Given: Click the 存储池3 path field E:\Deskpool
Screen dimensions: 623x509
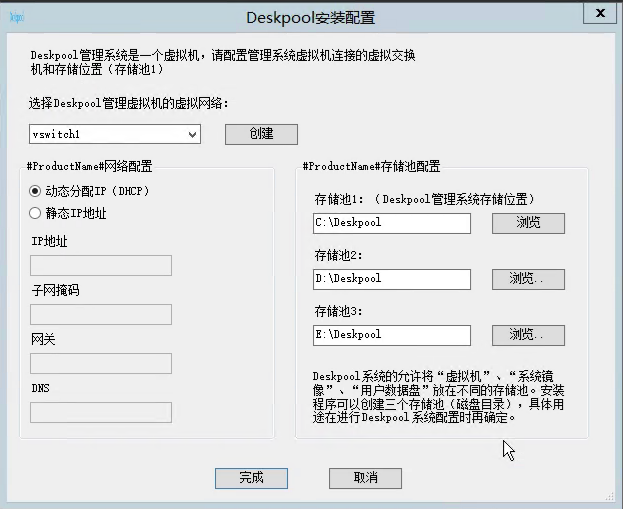Looking at the screenshot, I should pos(392,335).
